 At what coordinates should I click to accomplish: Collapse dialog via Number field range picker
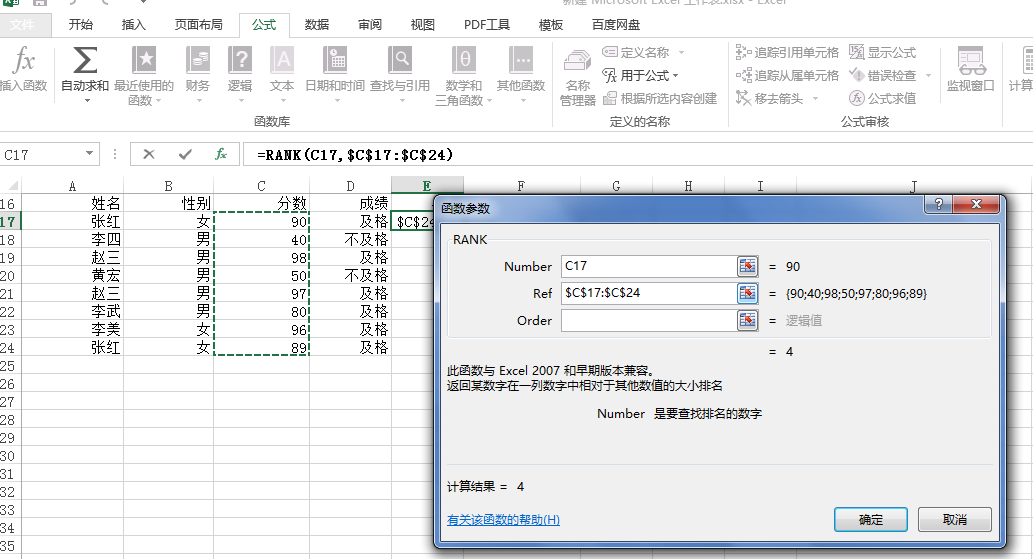tap(747, 266)
